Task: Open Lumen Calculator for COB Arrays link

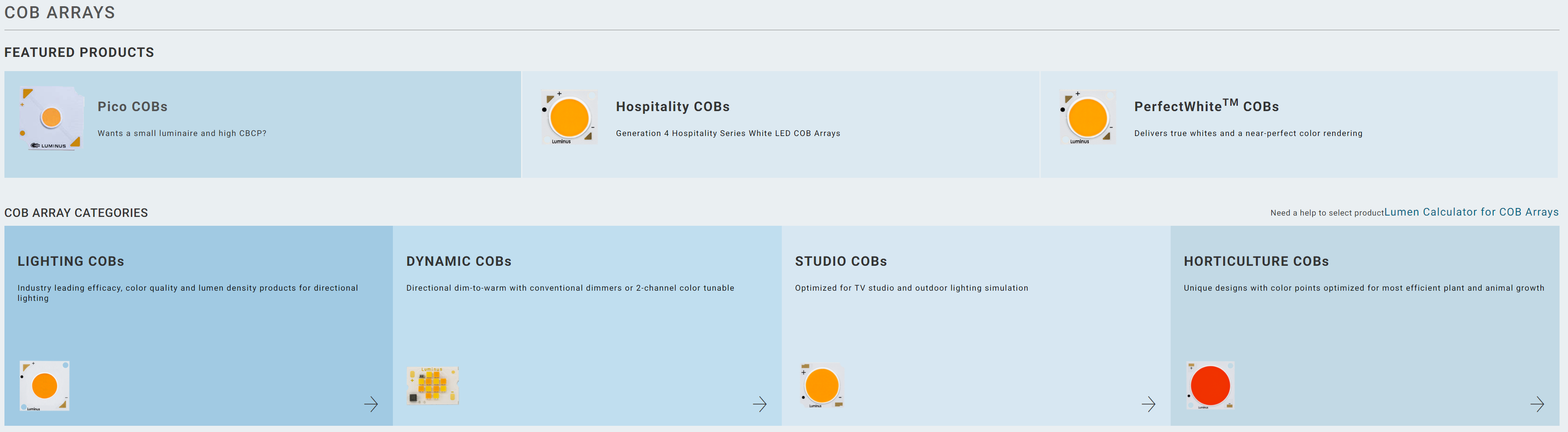Action: tap(1471, 212)
